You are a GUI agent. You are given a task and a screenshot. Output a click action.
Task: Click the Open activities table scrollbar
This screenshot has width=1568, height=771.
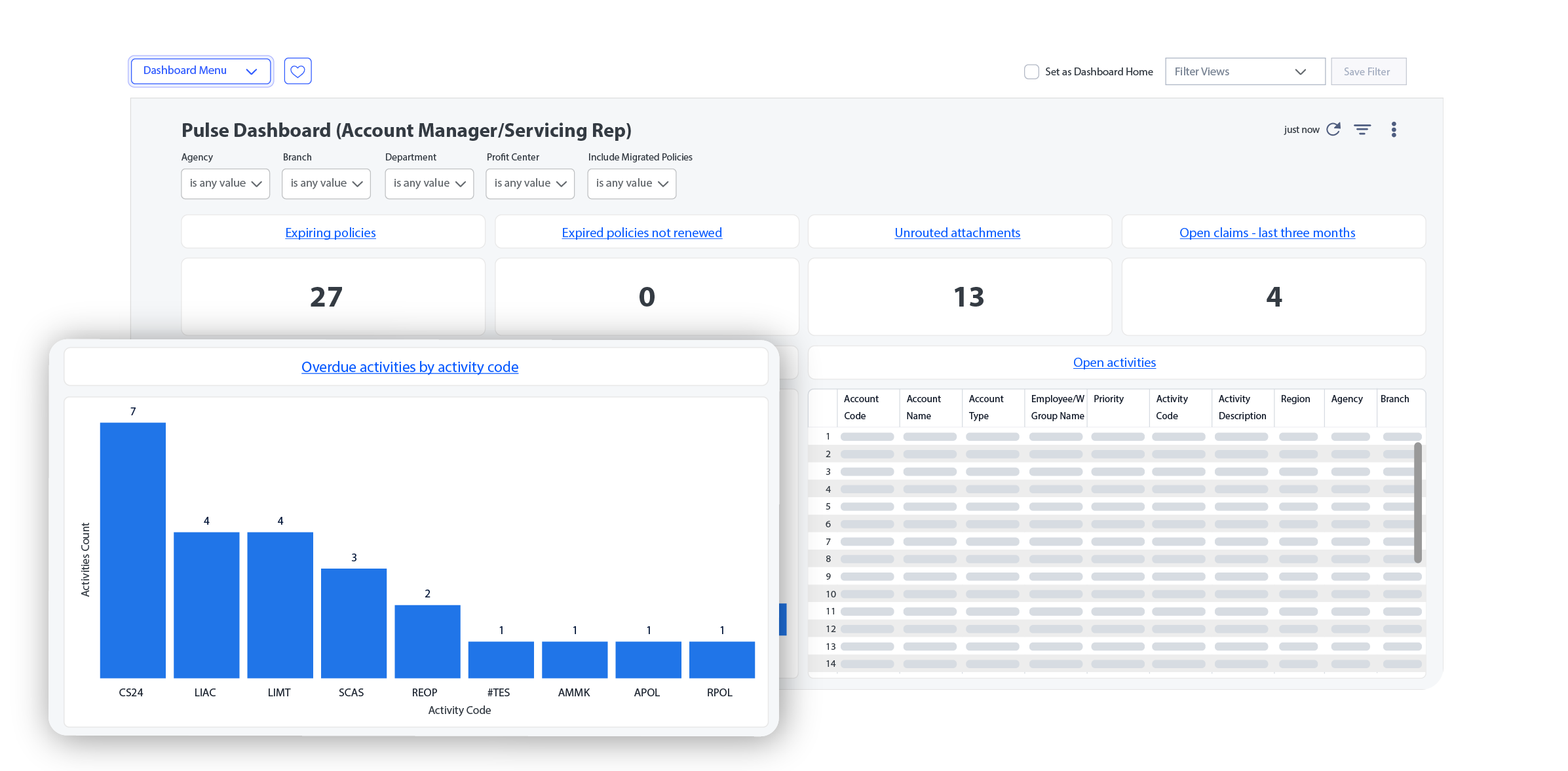click(x=1417, y=503)
